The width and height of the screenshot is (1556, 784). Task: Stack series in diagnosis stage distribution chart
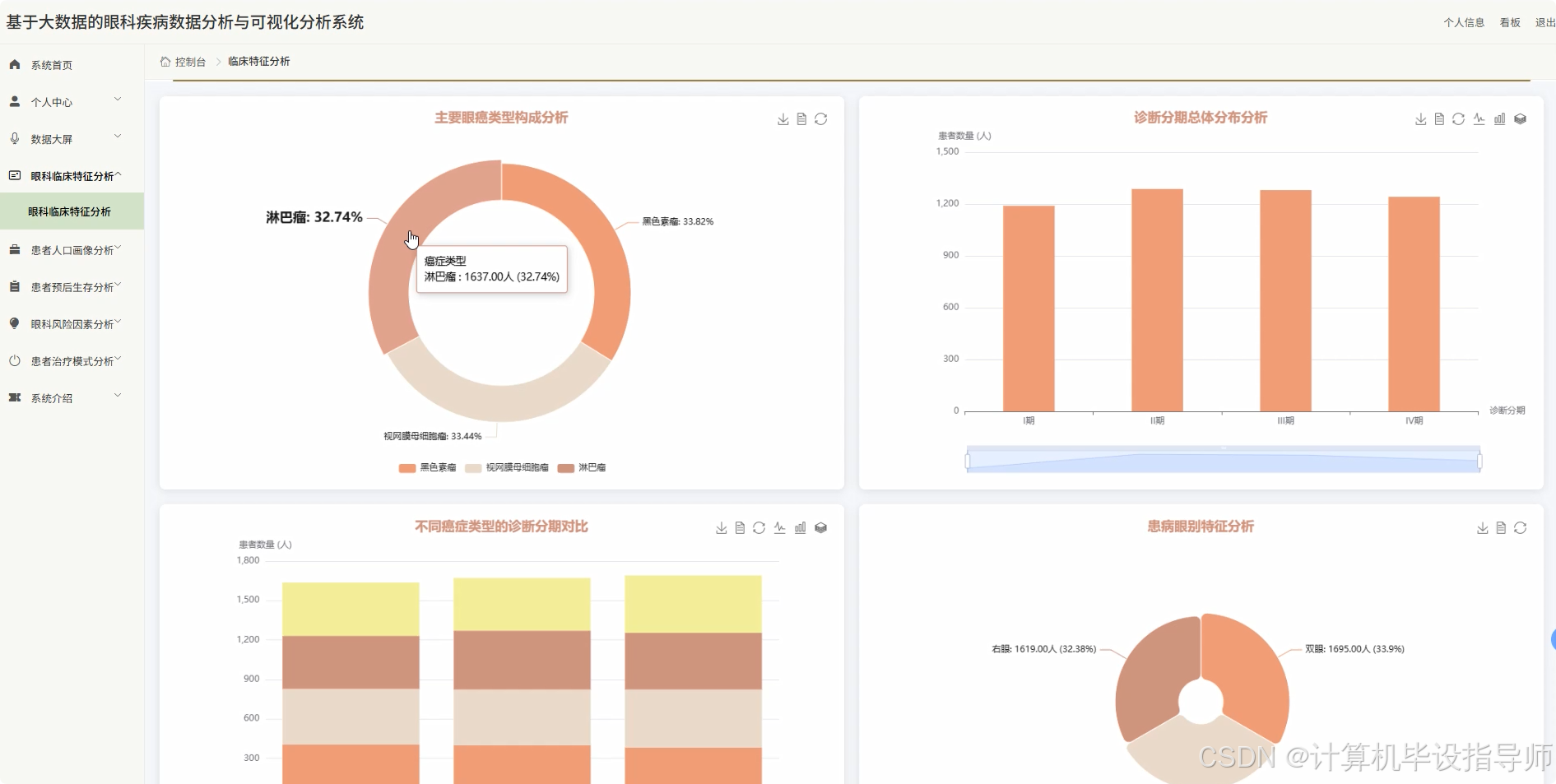(x=1520, y=119)
